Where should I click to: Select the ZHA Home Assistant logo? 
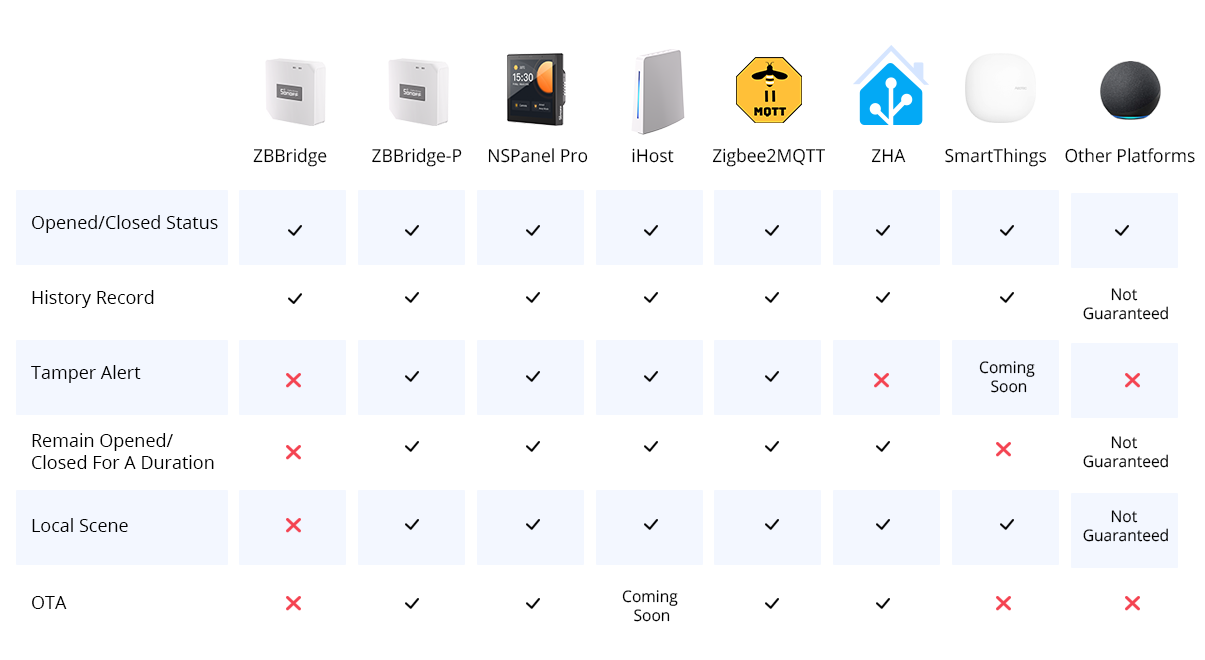(x=889, y=86)
